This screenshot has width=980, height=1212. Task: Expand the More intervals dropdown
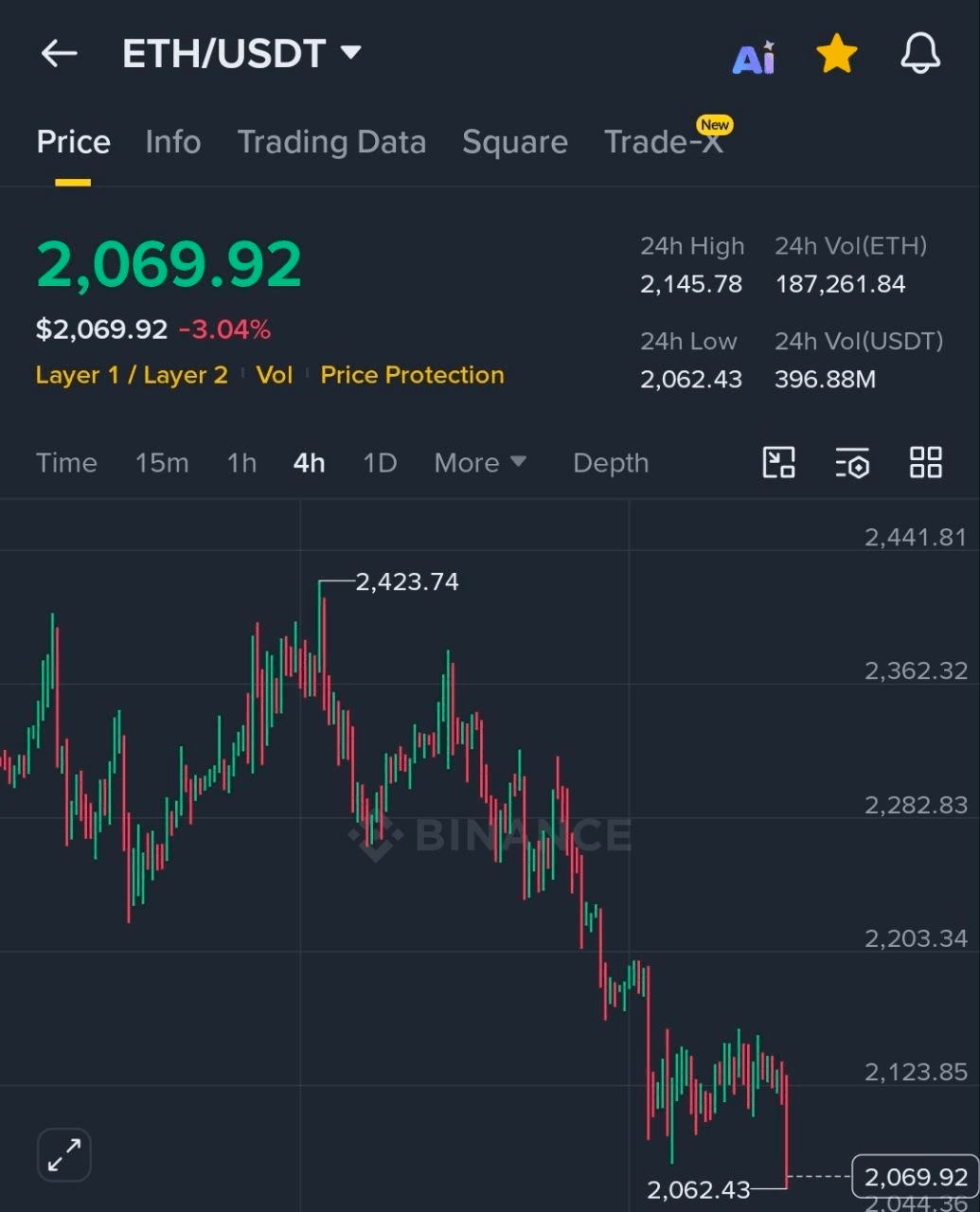click(480, 463)
